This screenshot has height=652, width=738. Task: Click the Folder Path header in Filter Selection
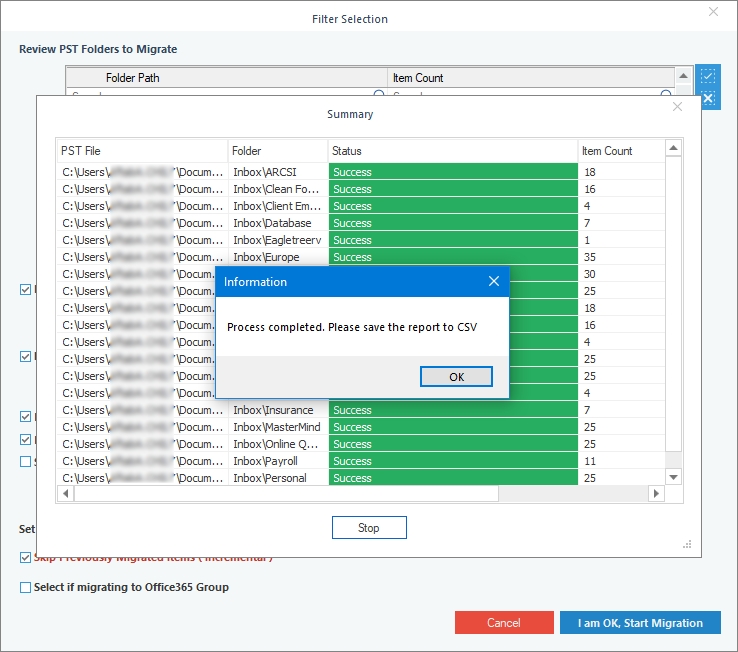pos(227,78)
